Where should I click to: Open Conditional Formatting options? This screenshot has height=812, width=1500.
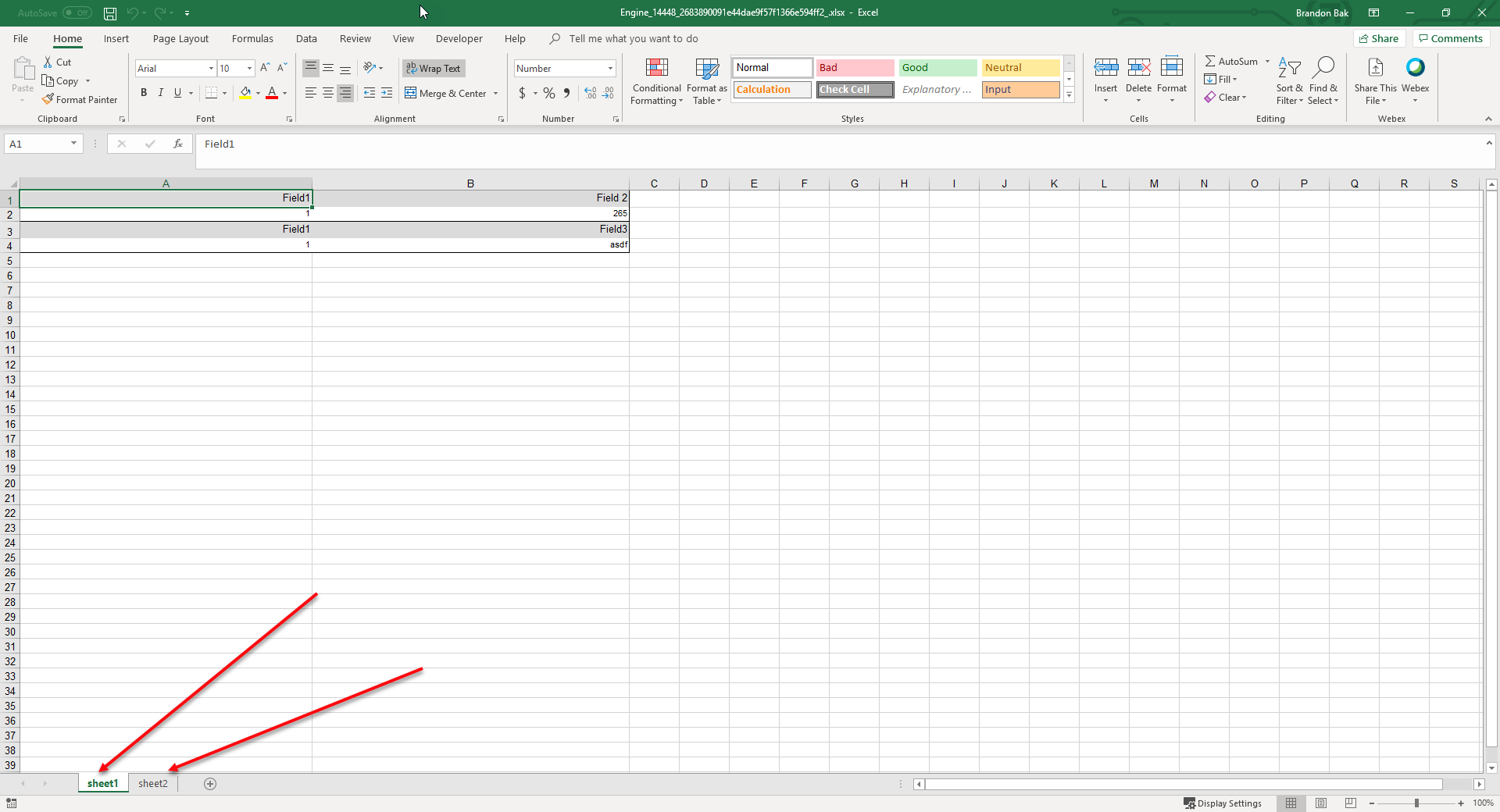pos(656,80)
